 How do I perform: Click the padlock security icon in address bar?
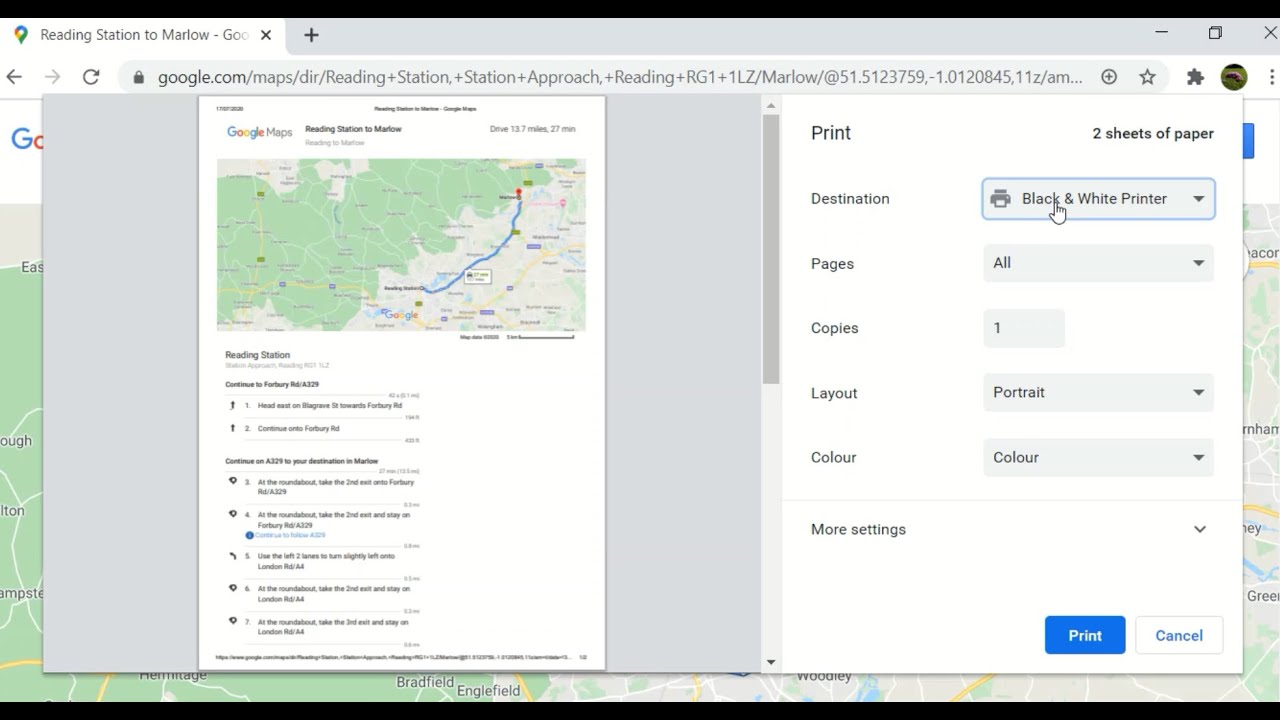(138, 76)
